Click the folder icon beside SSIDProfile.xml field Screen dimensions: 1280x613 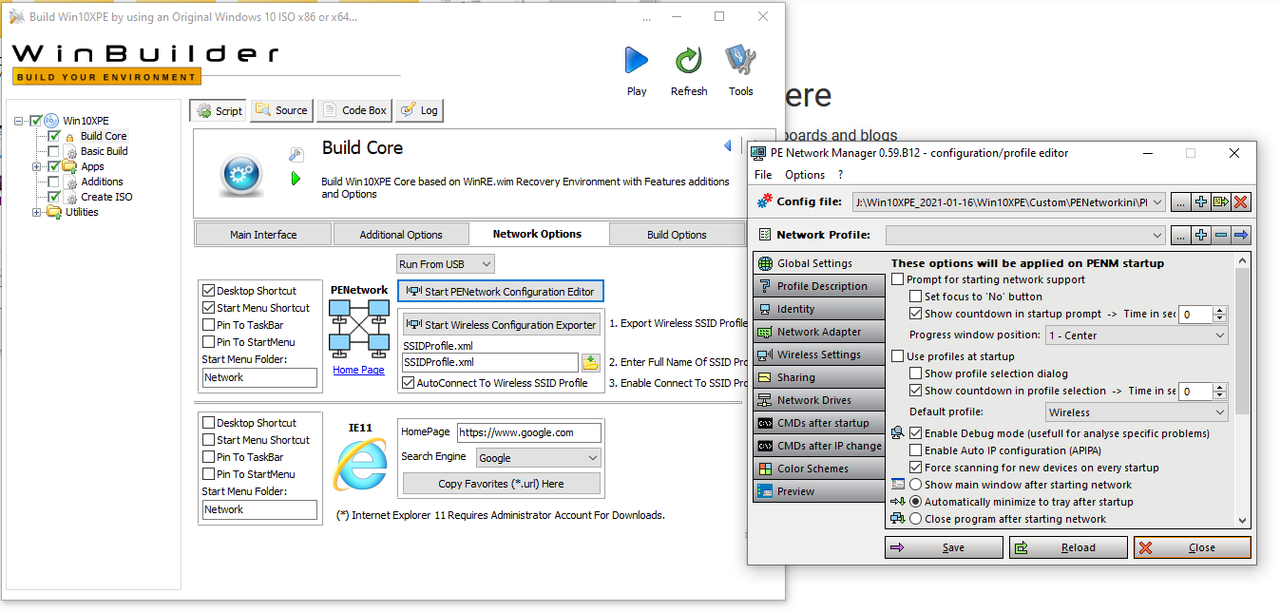tap(591, 362)
